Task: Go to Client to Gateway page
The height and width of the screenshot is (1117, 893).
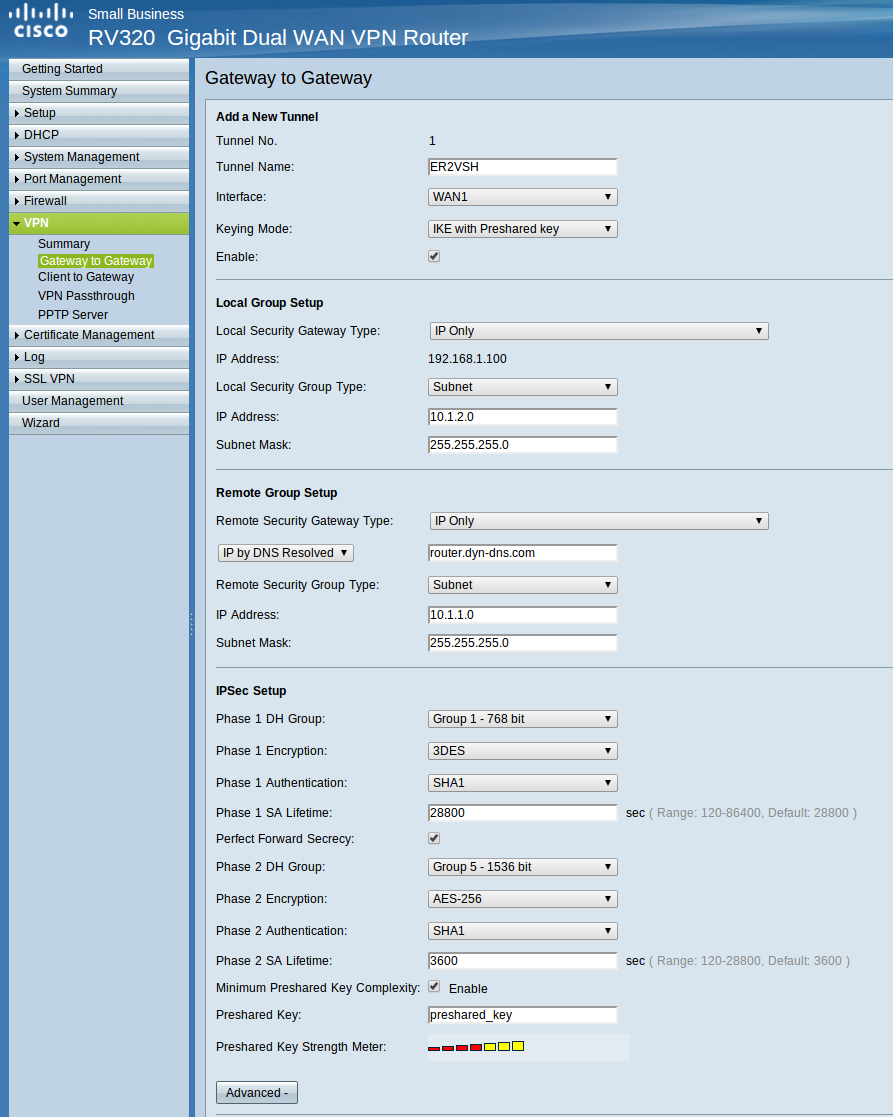Action: click(86, 277)
